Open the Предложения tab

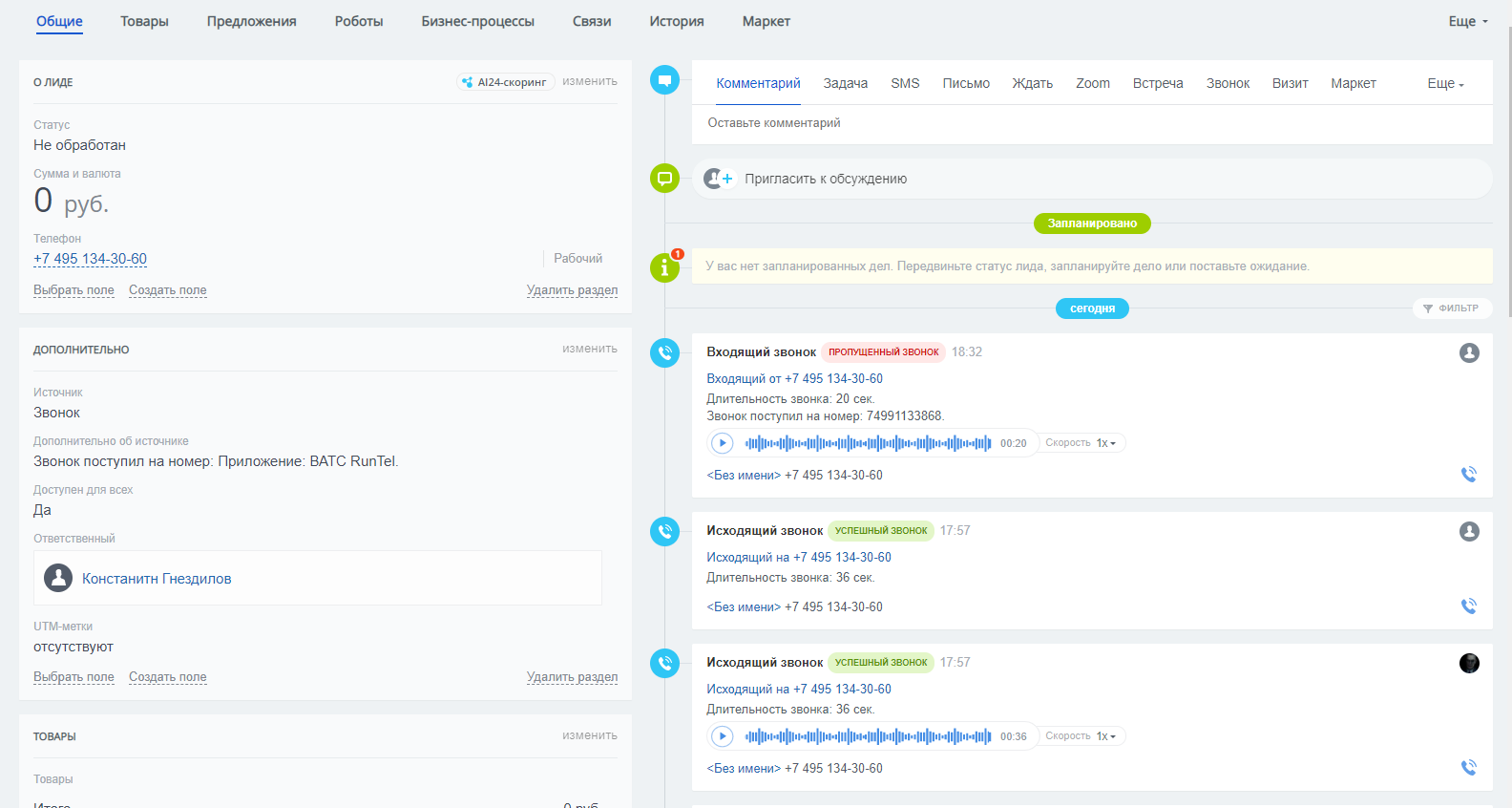tap(252, 21)
